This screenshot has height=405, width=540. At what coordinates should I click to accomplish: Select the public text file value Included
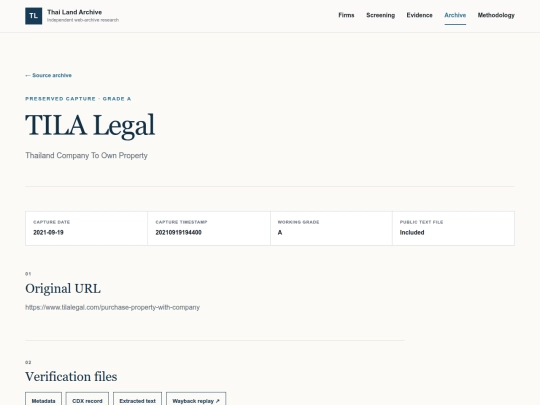412,232
